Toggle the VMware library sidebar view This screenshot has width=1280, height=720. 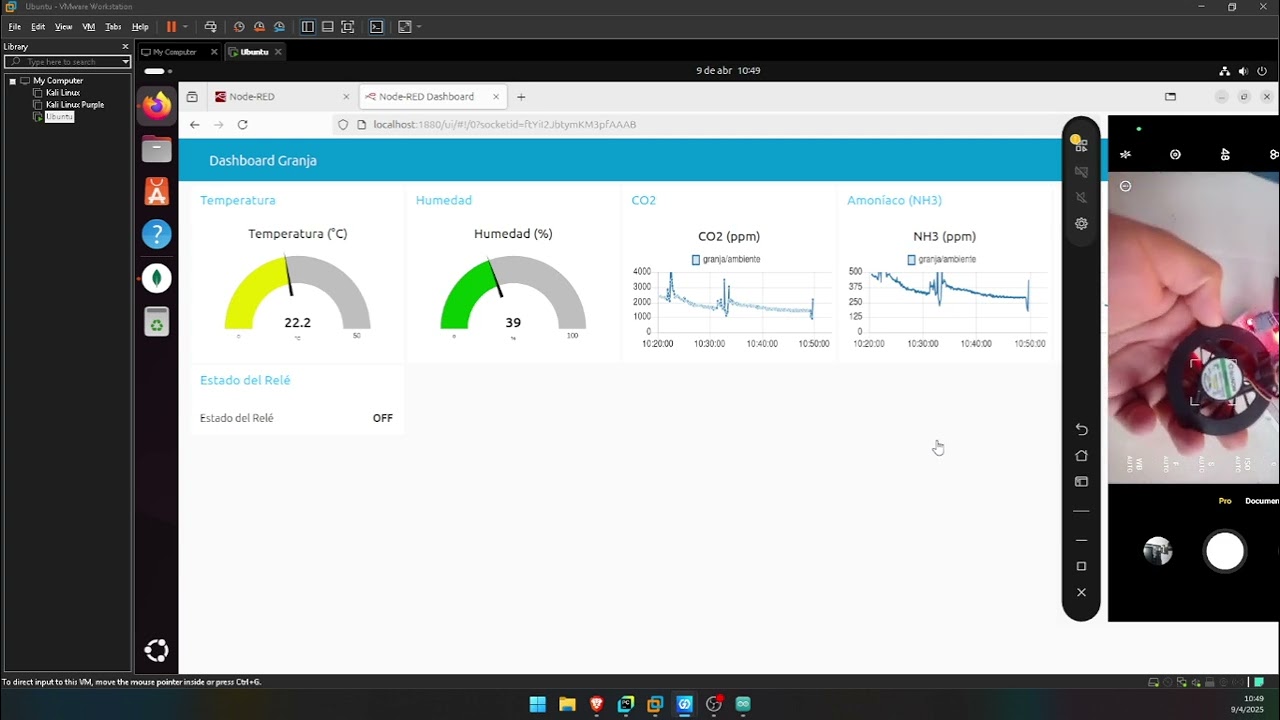pyautogui.click(x=308, y=27)
